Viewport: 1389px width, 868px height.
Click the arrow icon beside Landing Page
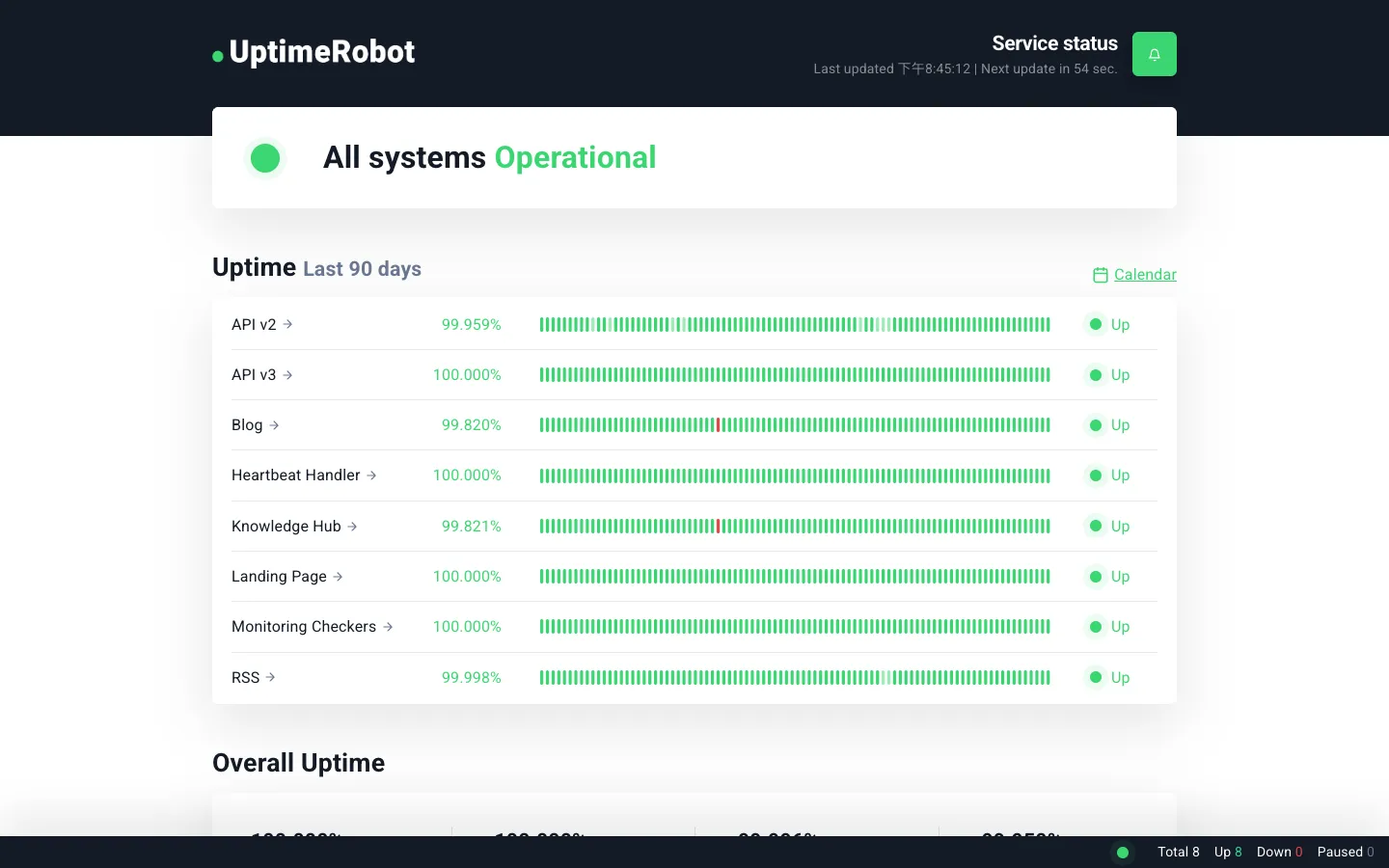pyautogui.click(x=338, y=577)
